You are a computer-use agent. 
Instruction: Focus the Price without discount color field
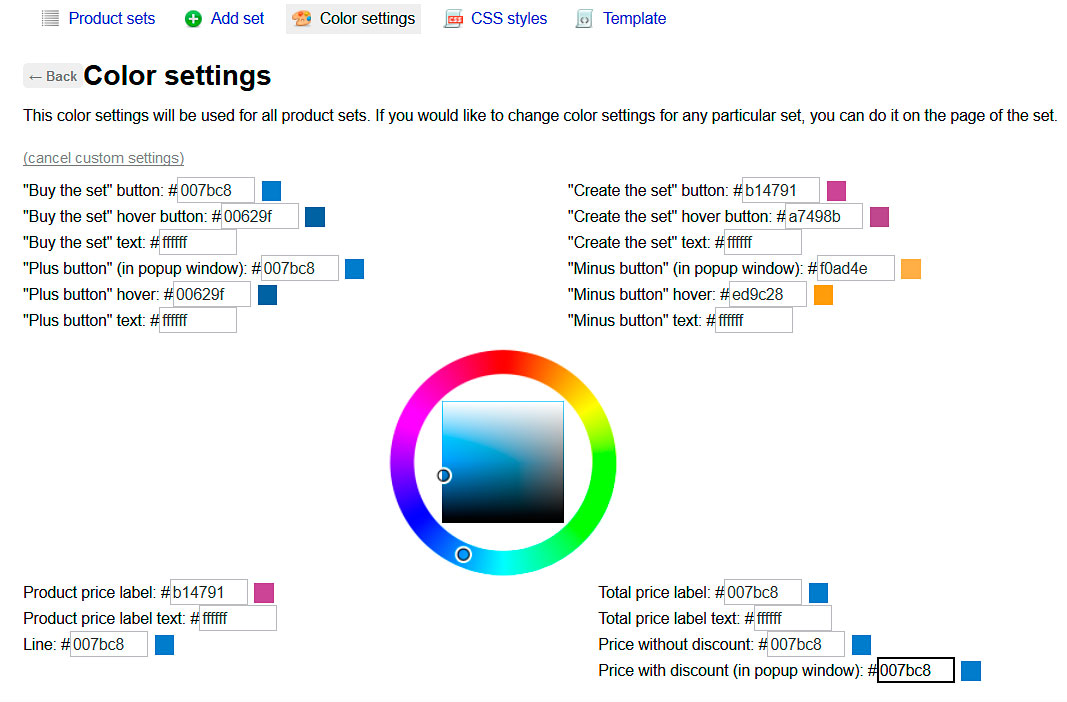pos(806,644)
